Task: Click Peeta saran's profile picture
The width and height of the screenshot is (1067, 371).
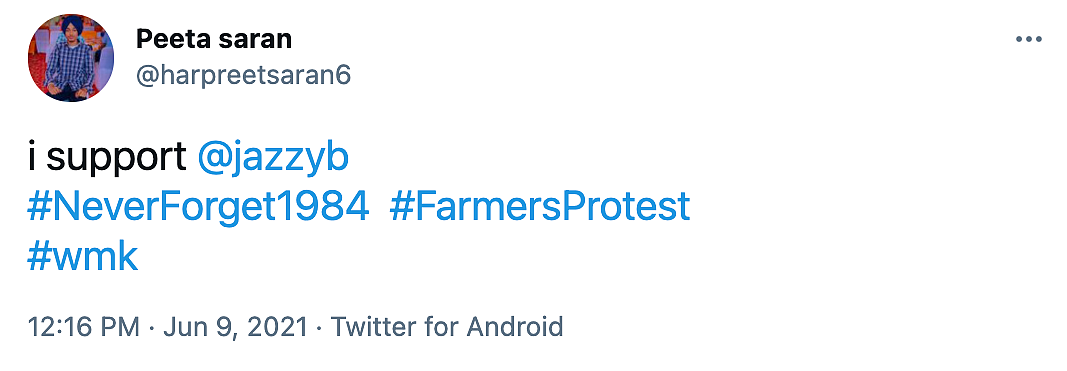Action: (x=71, y=58)
